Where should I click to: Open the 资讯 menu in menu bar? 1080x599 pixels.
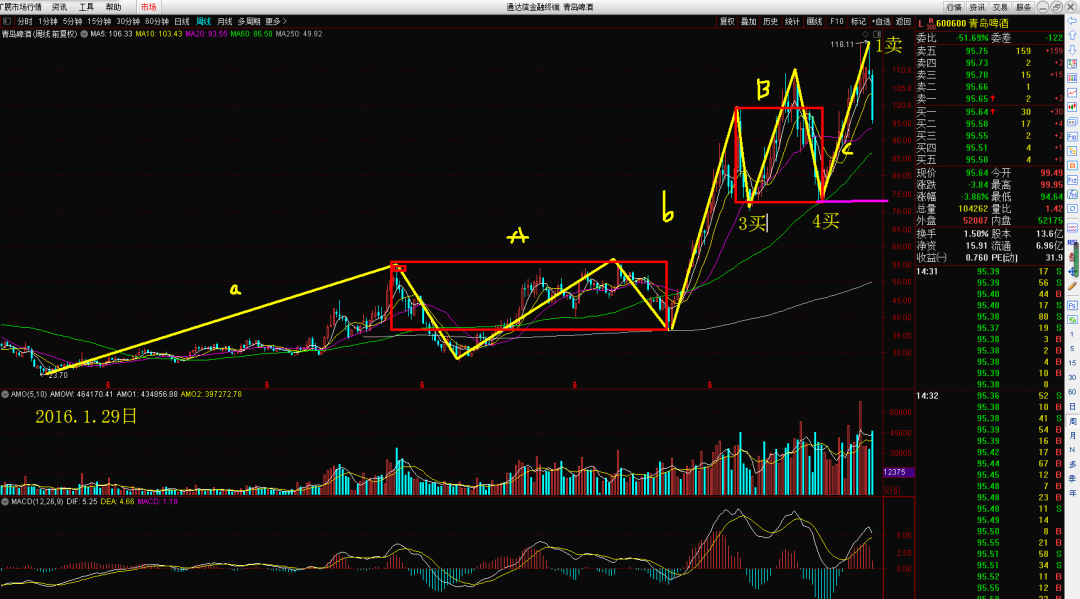(x=60, y=7)
